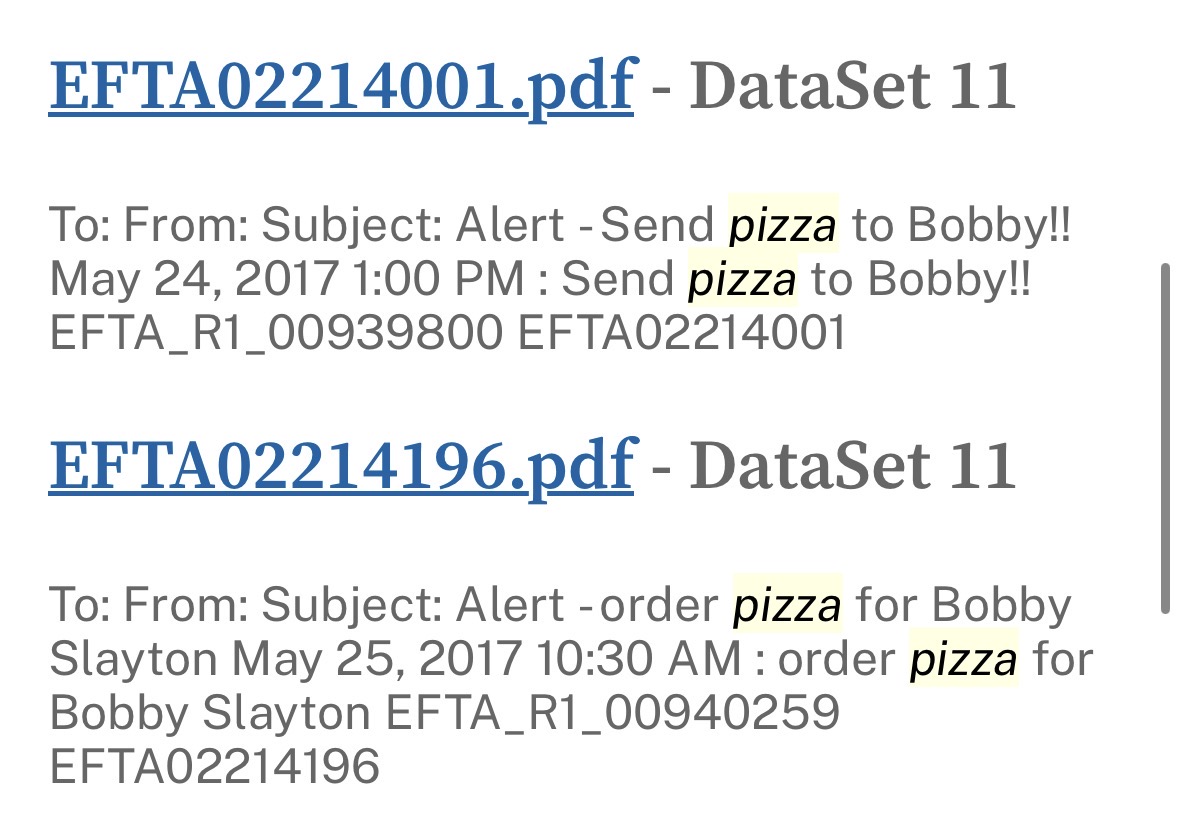Click the vertical scrollbar thumb
This screenshot has height=833, width=1179.
point(1165,438)
